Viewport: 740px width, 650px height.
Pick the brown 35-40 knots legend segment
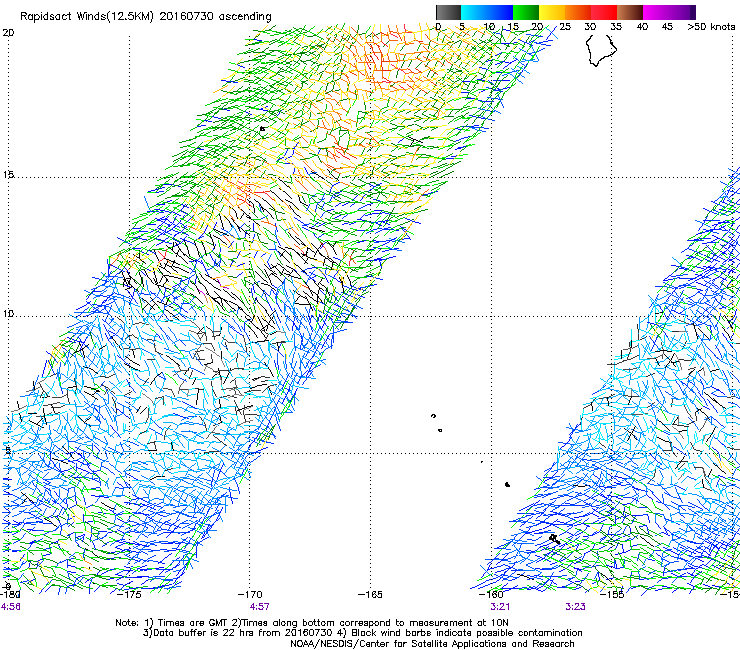click(x=630, y=12)
